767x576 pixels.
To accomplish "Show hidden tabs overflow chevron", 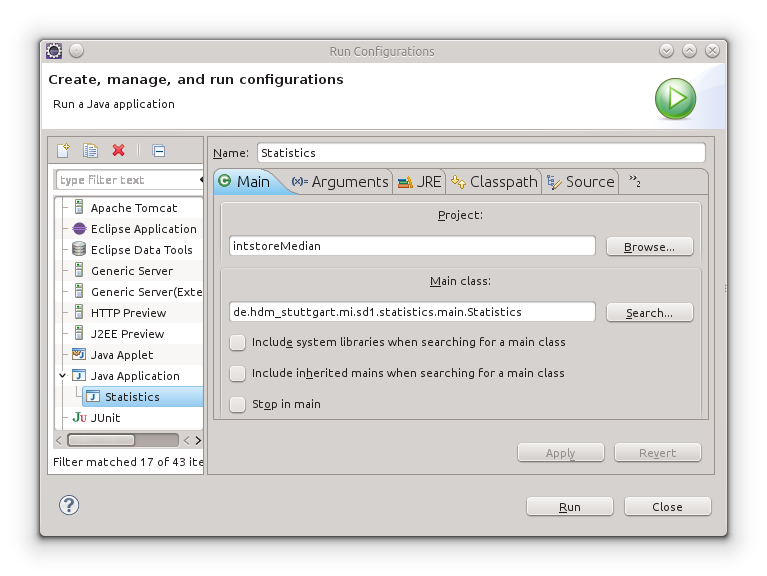I will 634,182.
